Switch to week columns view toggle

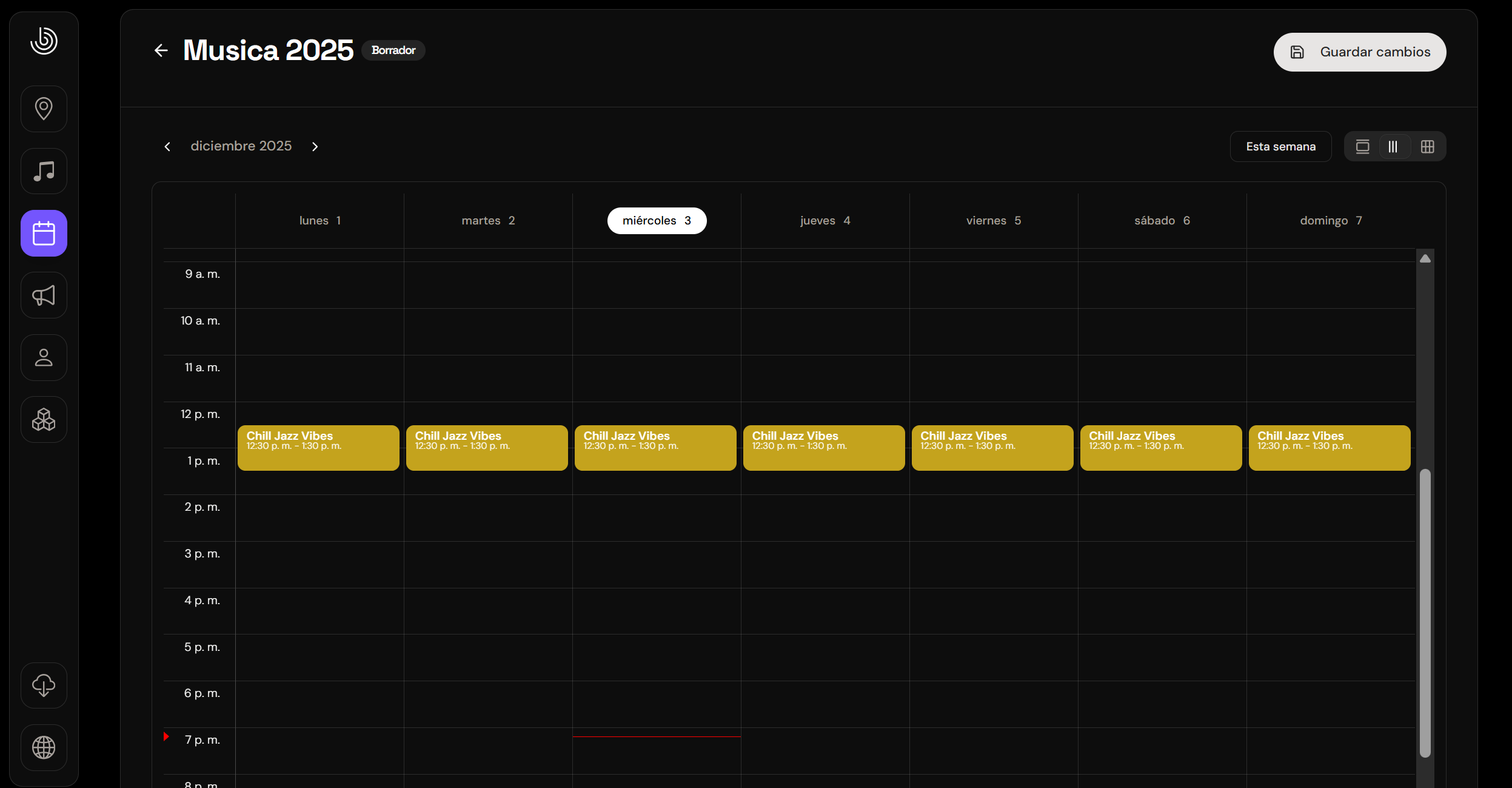click(x=1393, y=147)
